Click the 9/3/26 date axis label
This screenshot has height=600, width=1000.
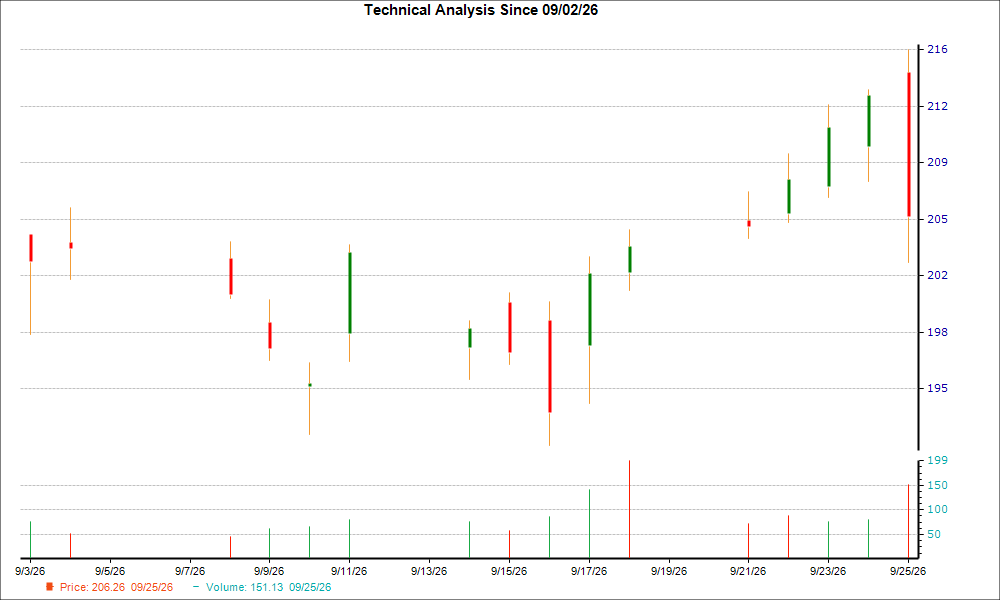coord(30,571)
